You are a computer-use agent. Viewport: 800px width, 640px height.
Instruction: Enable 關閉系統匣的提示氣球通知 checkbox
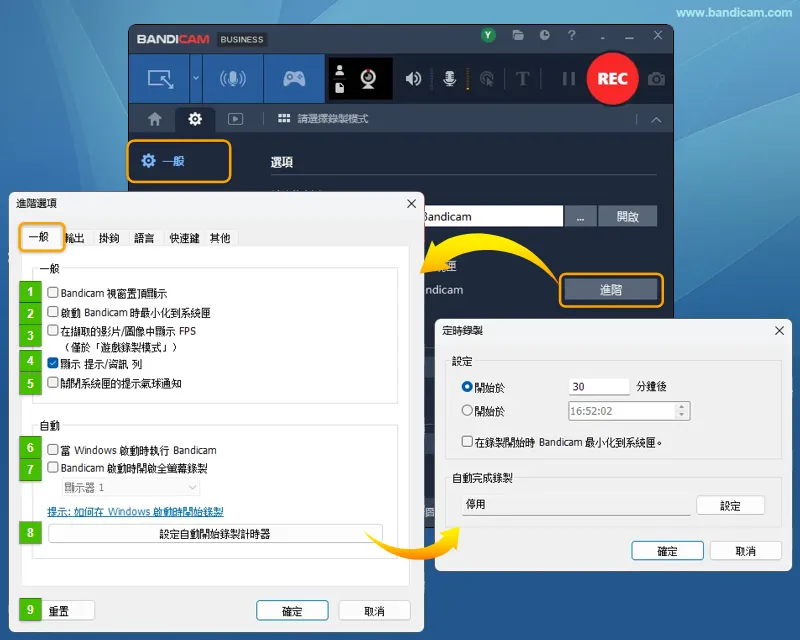click(53, 382)
